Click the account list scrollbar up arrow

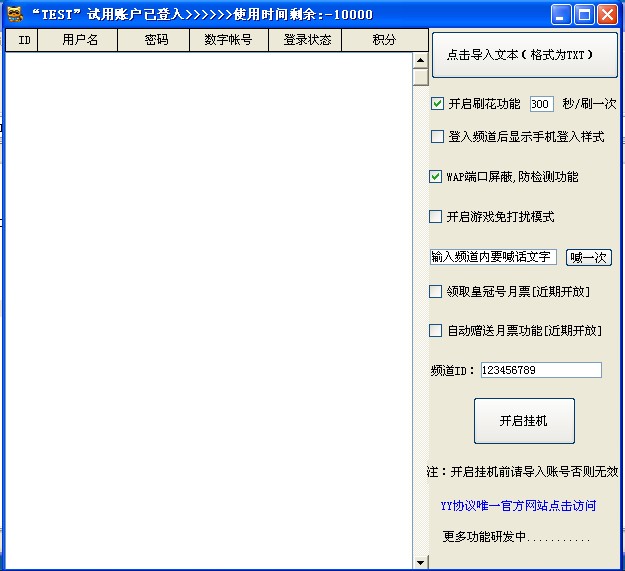point(420,60)
